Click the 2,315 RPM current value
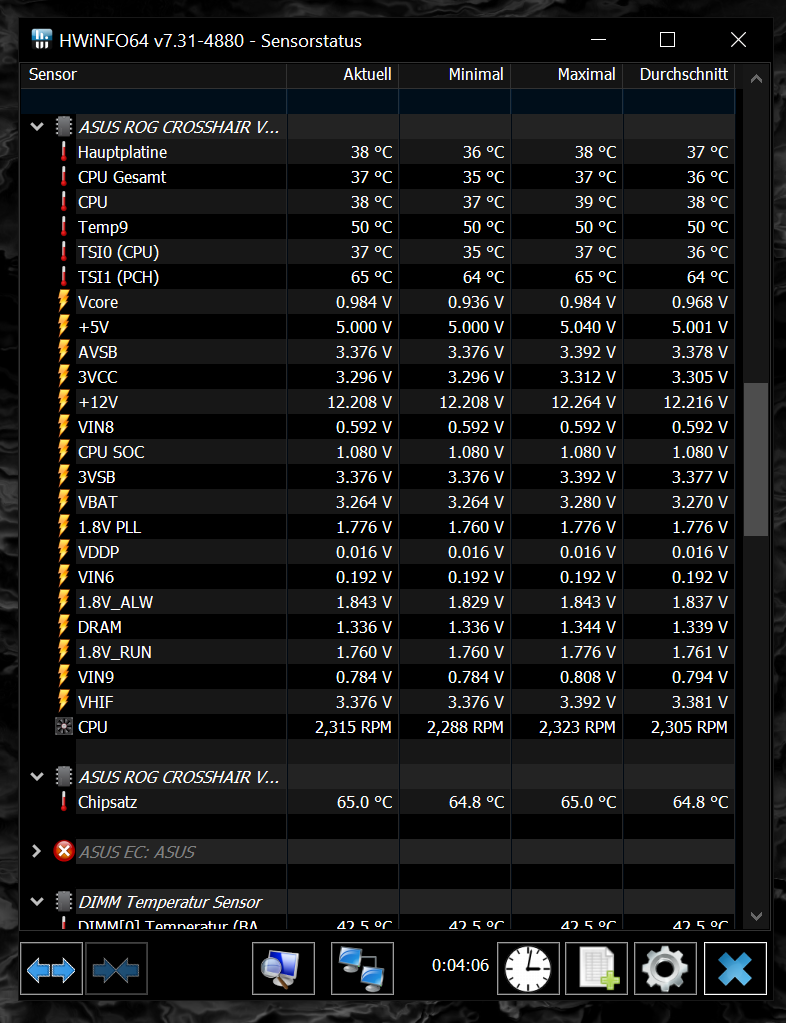 354,727
